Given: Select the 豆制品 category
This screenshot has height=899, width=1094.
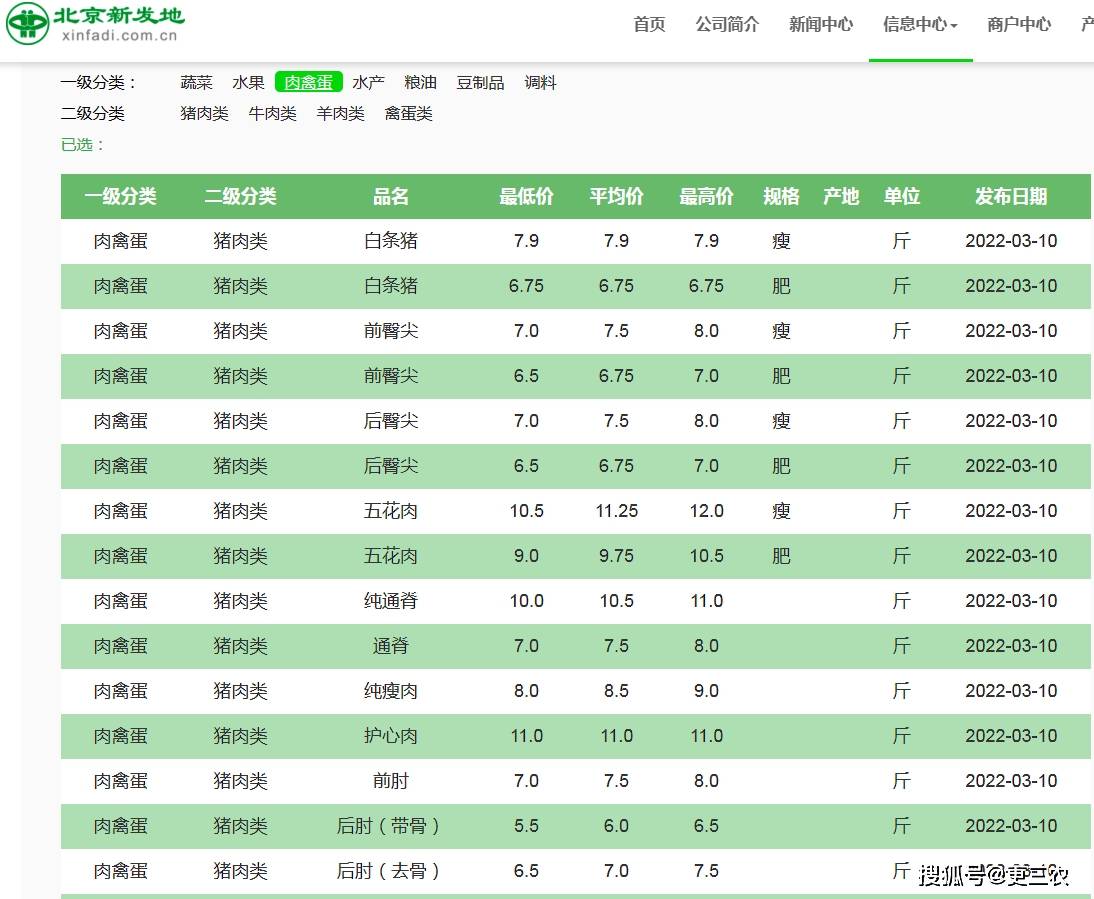Looking at the screenshot, I should 480,83.
